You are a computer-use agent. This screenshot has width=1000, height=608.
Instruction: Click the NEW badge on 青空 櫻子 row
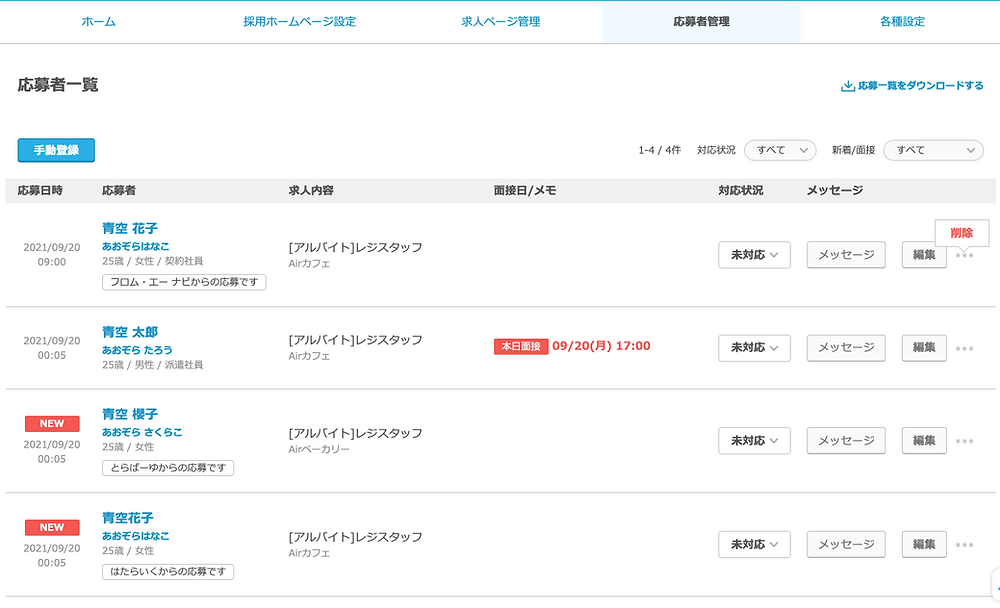click(52, 424)
